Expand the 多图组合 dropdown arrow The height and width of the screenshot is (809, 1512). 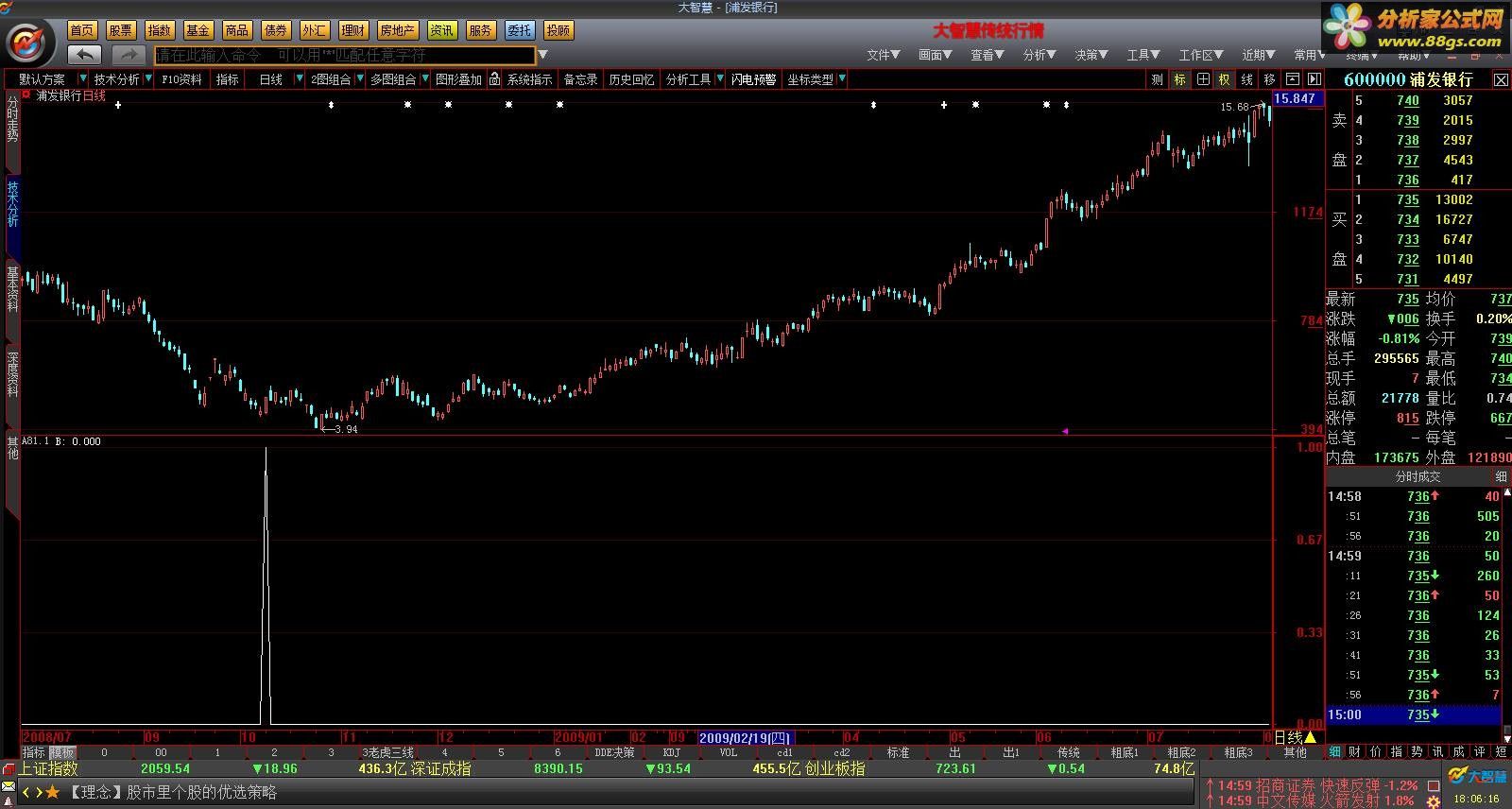click(425, 78)
